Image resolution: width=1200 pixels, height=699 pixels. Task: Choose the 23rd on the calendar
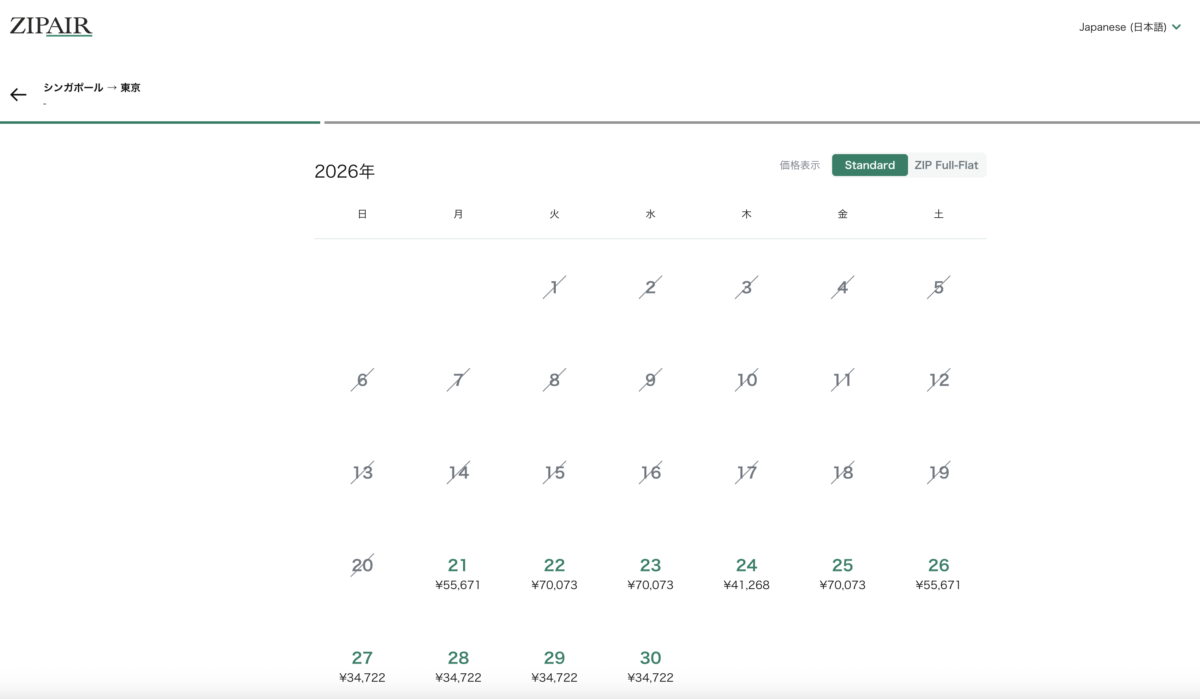650,573
